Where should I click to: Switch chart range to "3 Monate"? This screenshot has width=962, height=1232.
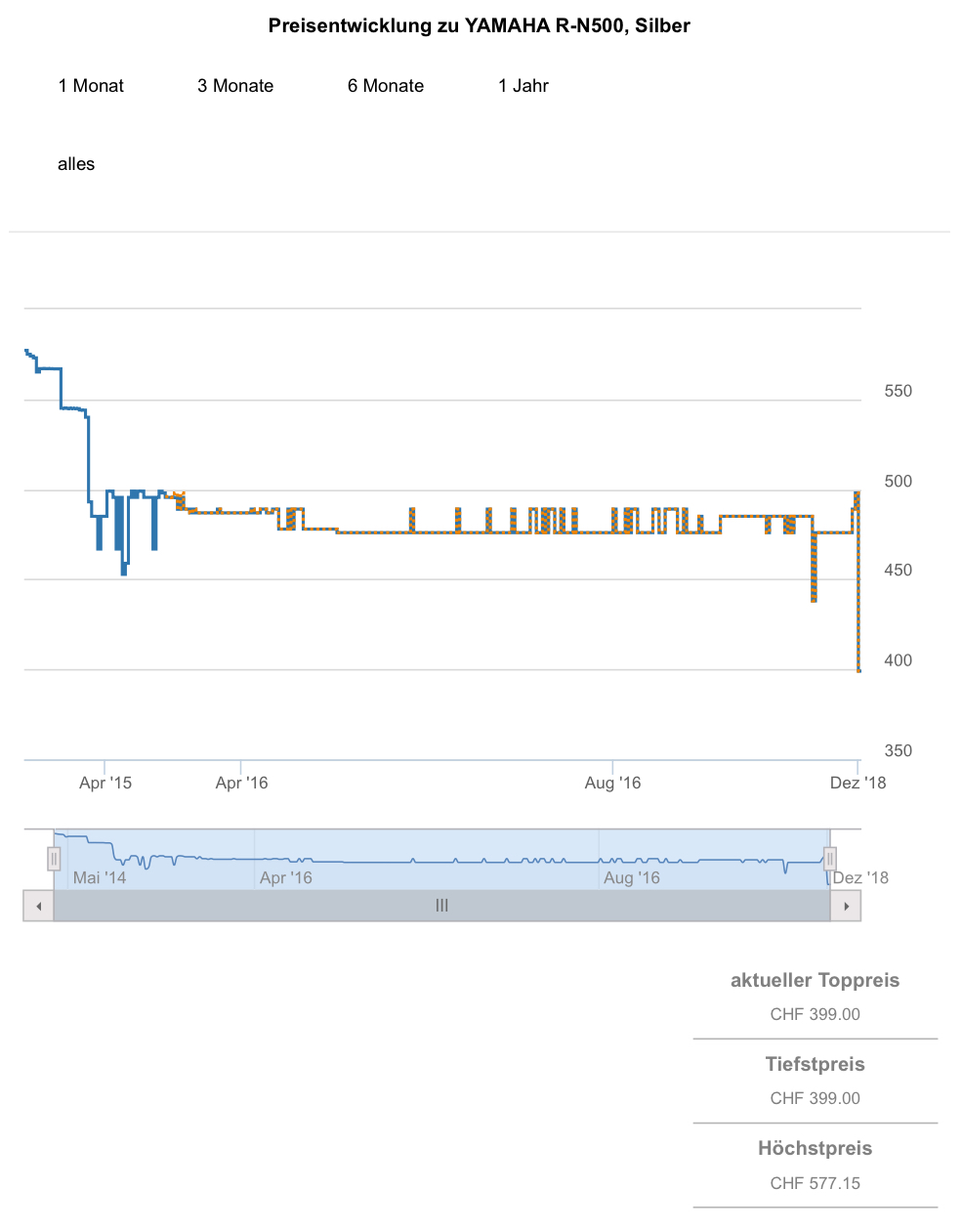click(235, 86)
